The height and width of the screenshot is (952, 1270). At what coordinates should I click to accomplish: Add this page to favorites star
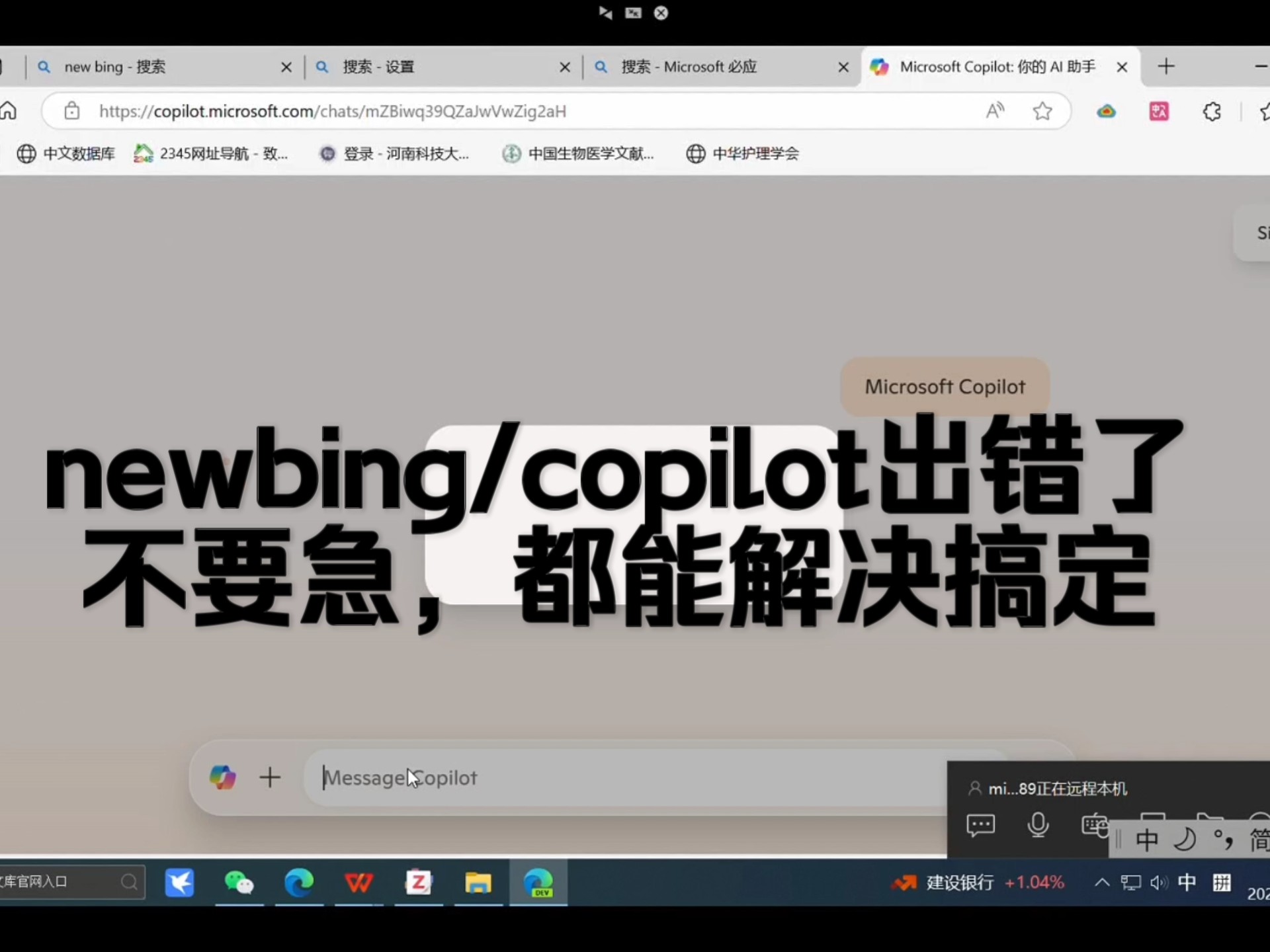click(x=1042, y=111)
